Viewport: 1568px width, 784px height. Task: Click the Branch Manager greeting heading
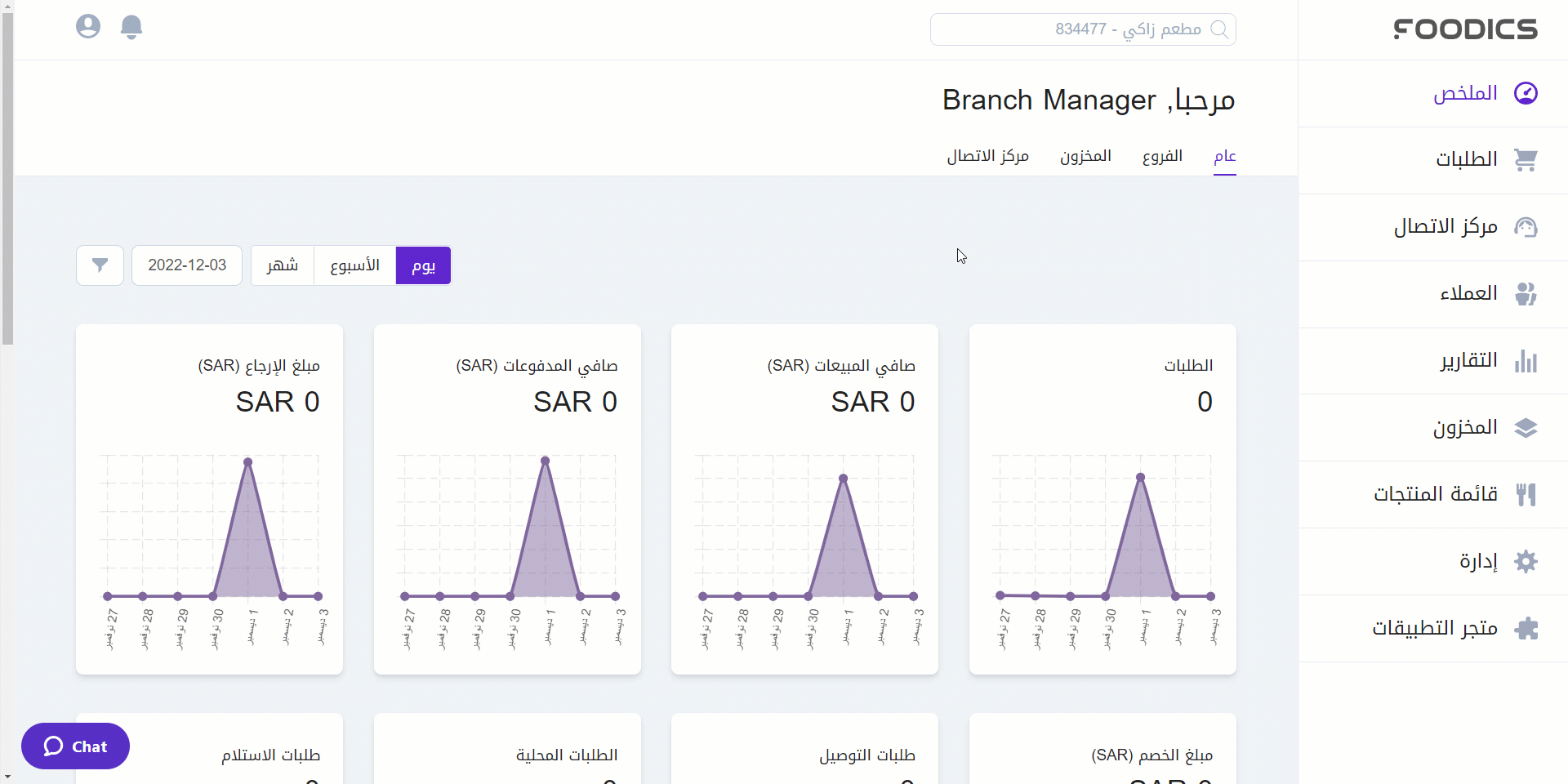click(x=1089, y=100)
